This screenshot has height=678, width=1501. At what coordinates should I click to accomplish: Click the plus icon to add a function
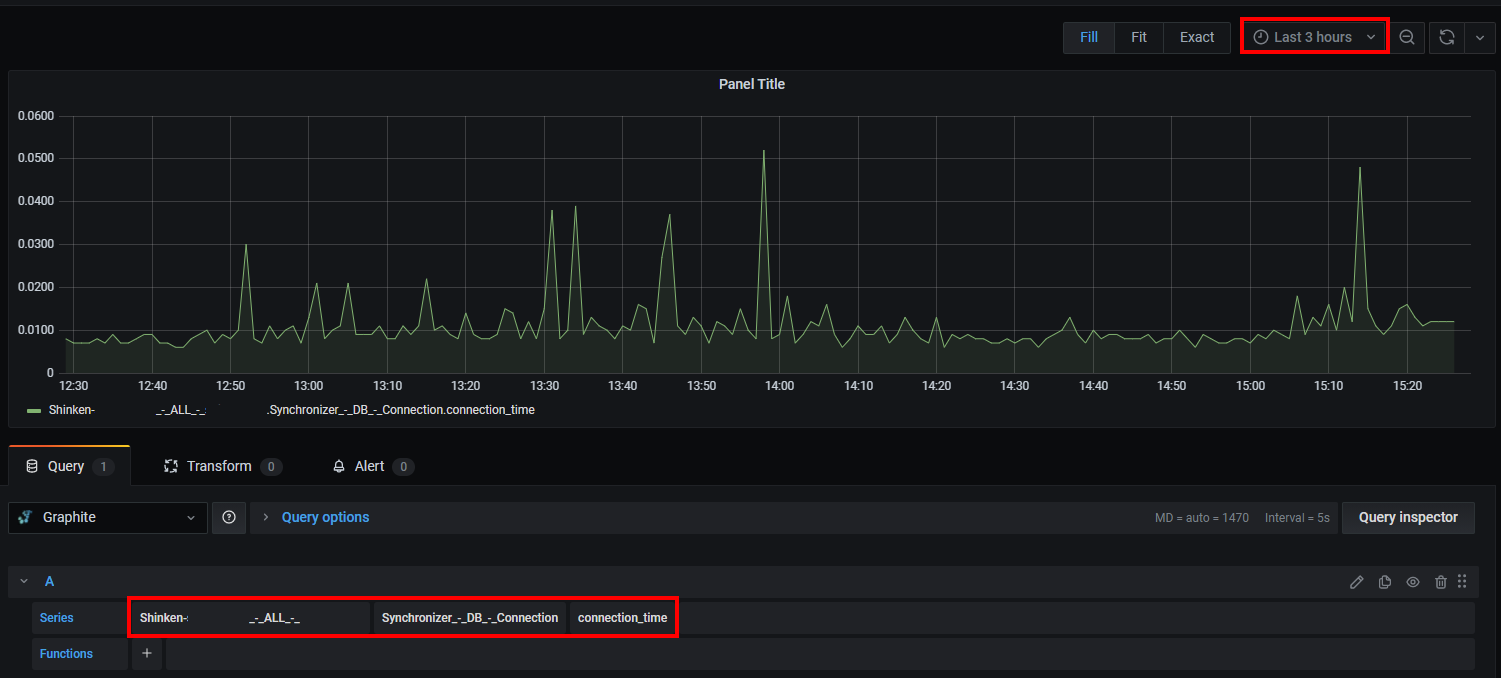(x=146, y=653)
